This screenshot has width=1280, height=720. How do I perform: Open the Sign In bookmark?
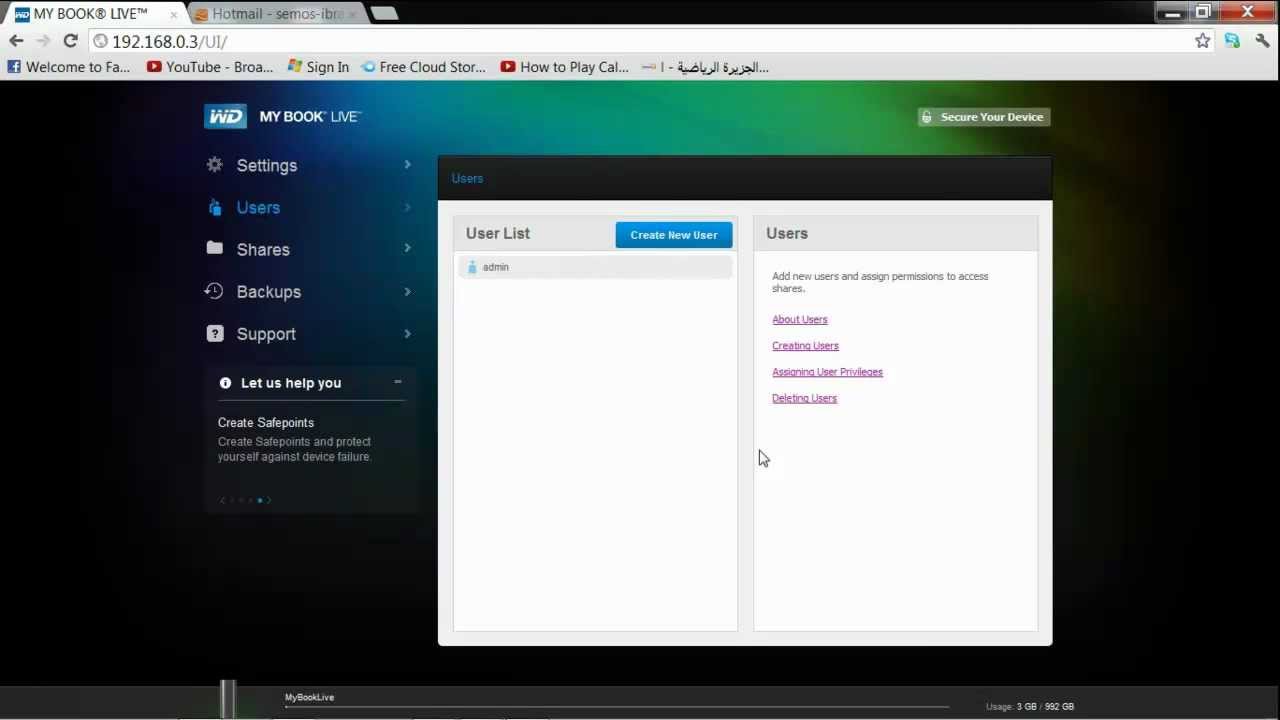318,67
